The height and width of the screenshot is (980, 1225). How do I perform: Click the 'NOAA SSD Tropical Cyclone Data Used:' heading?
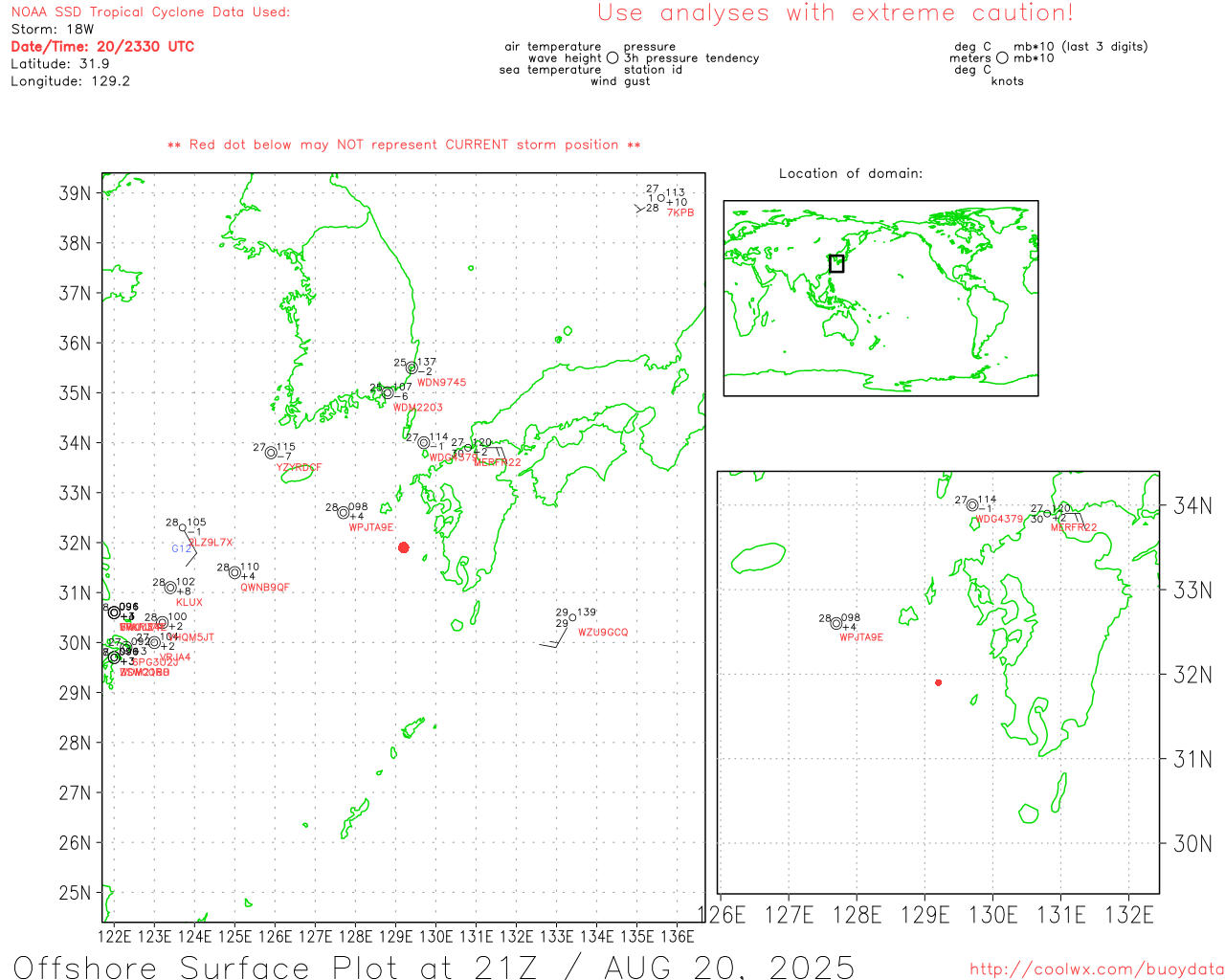coord(150,12)
